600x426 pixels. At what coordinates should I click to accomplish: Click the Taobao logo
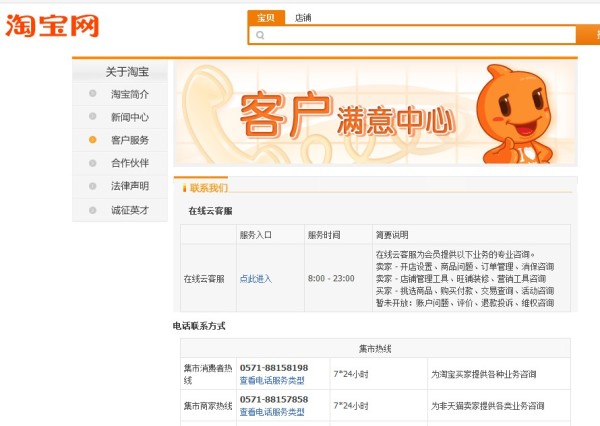click(52, 26)
